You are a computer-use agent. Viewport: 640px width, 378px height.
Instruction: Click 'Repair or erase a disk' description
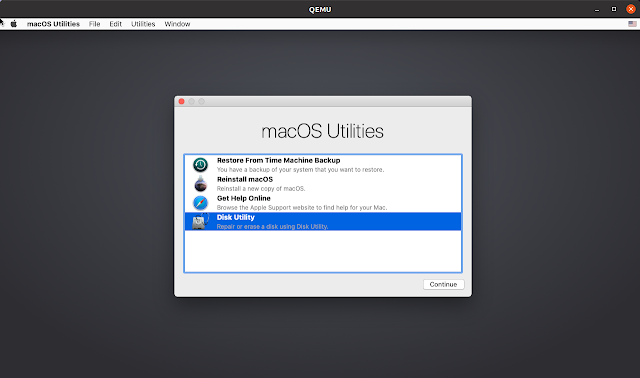pyautogui.click(x=272, y=227)
